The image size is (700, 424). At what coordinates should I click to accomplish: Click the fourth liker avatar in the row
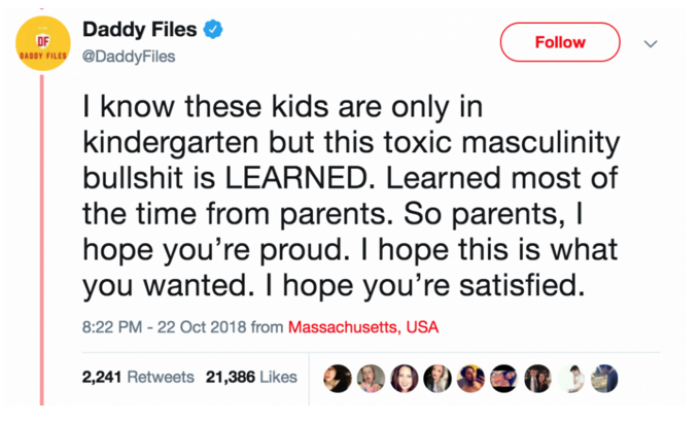(438, 377)
